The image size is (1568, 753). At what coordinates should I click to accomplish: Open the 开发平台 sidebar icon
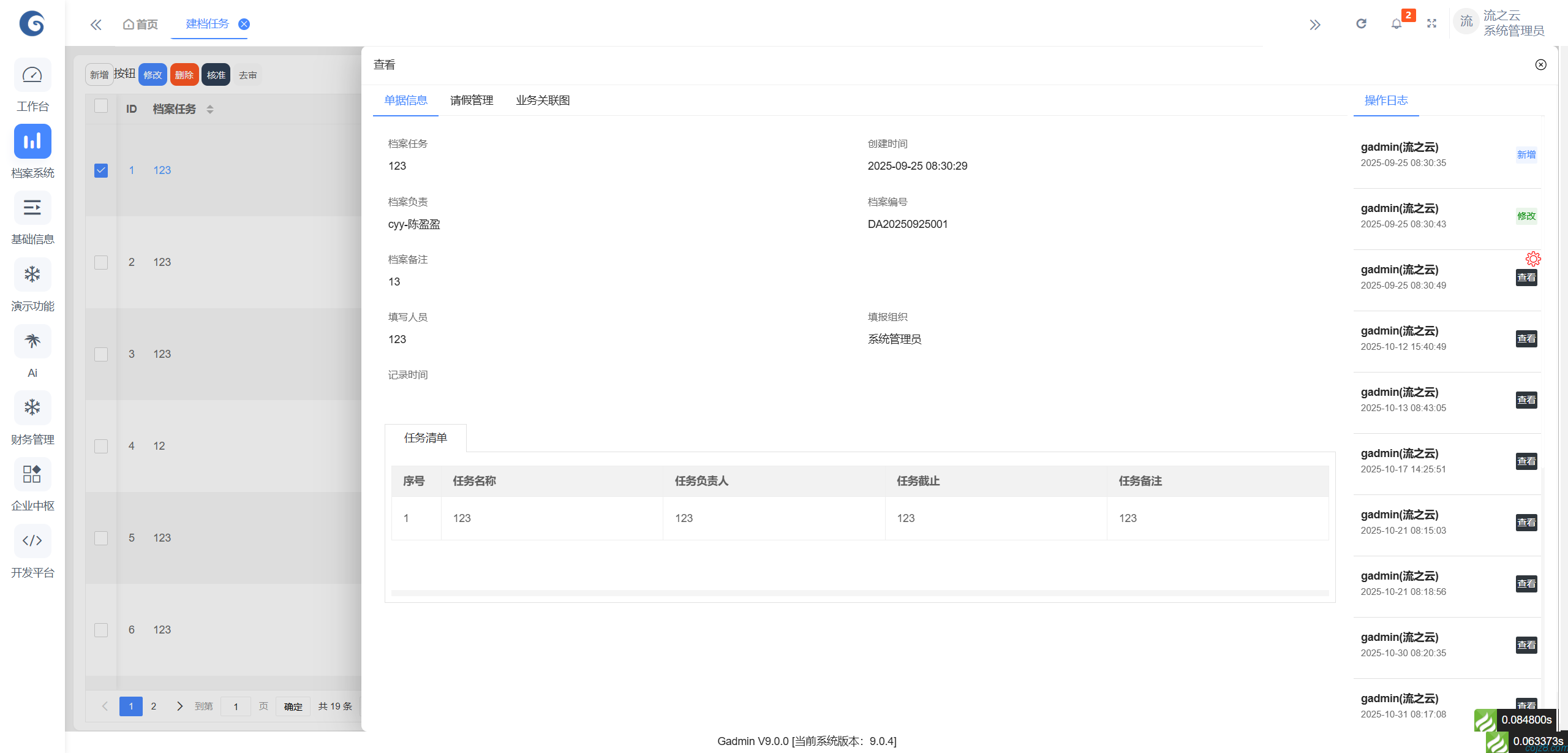point(32,540)
